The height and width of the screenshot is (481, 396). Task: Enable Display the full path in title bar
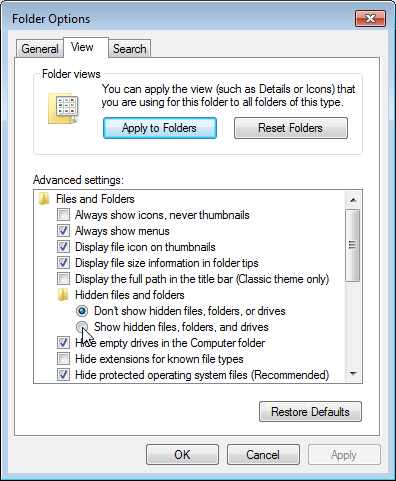click(63, 279)
